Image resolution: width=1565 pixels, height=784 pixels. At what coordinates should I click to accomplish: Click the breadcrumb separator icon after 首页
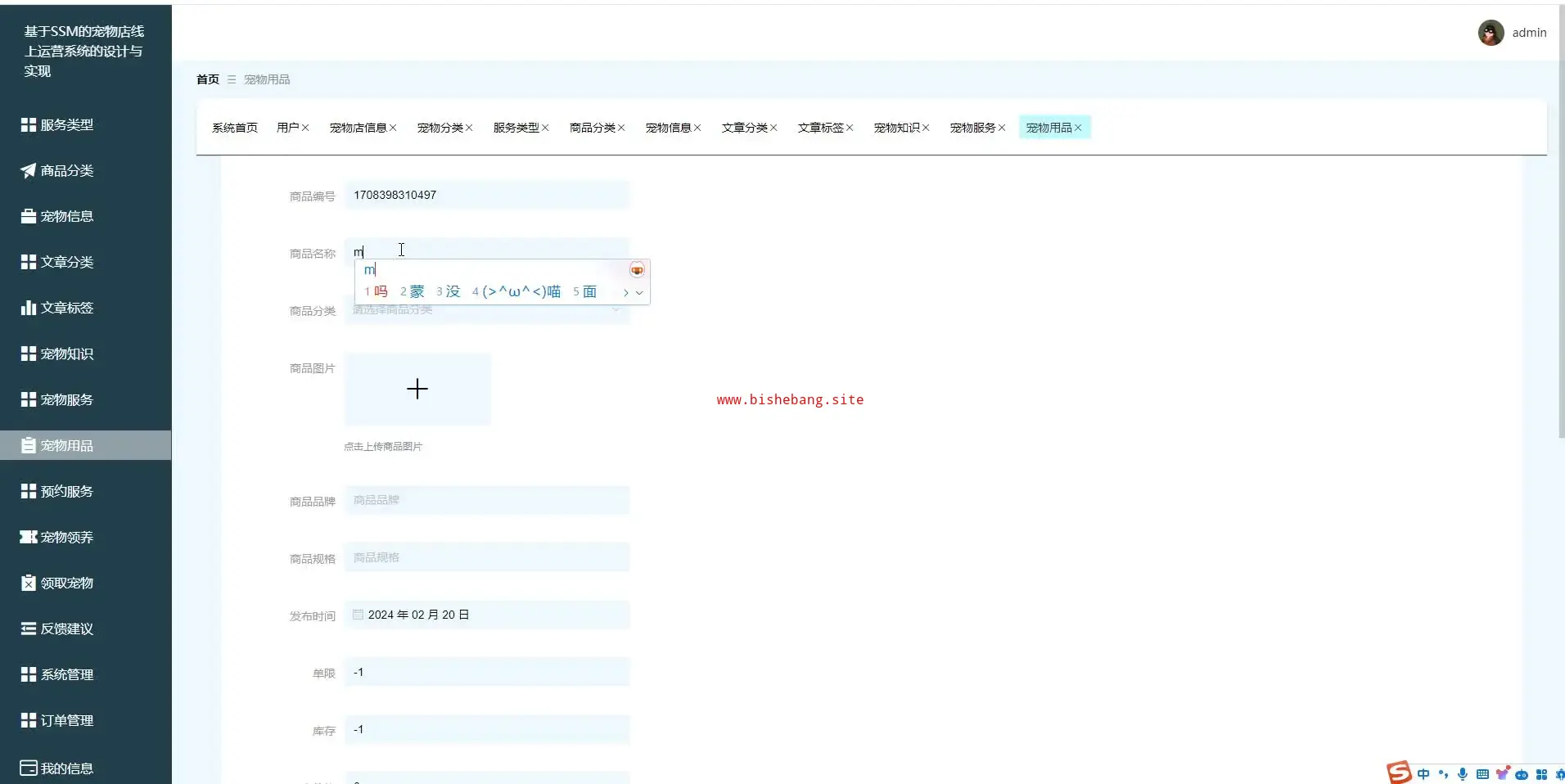tap(232, 79)
